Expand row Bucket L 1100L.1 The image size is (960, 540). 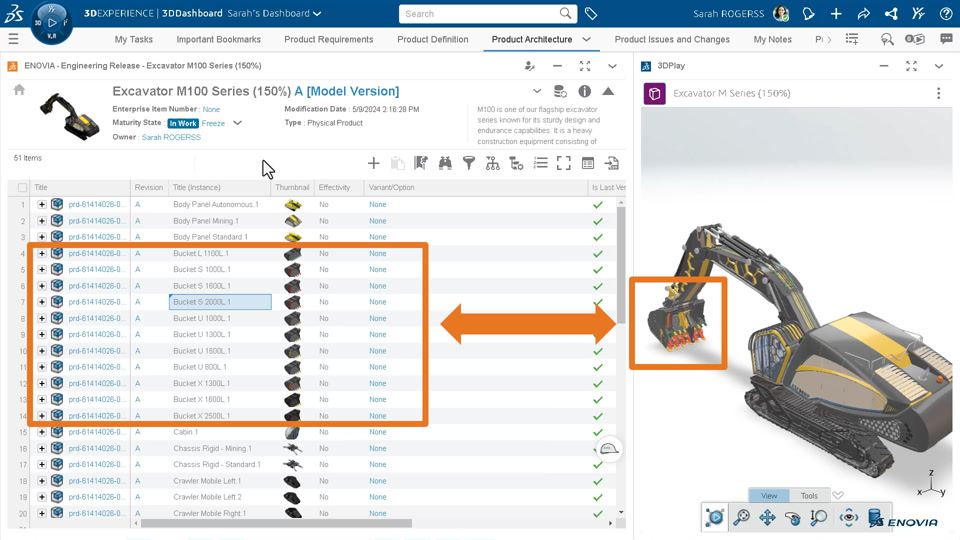42,253
